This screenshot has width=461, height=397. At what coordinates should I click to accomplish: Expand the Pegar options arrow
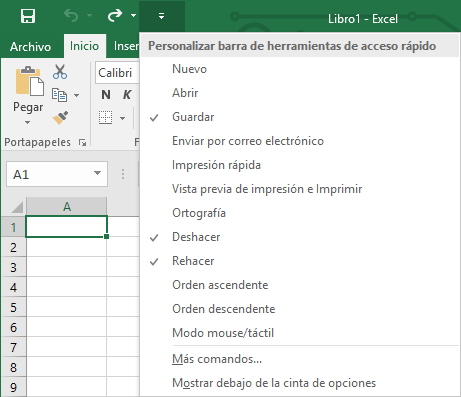coord(28,122)
